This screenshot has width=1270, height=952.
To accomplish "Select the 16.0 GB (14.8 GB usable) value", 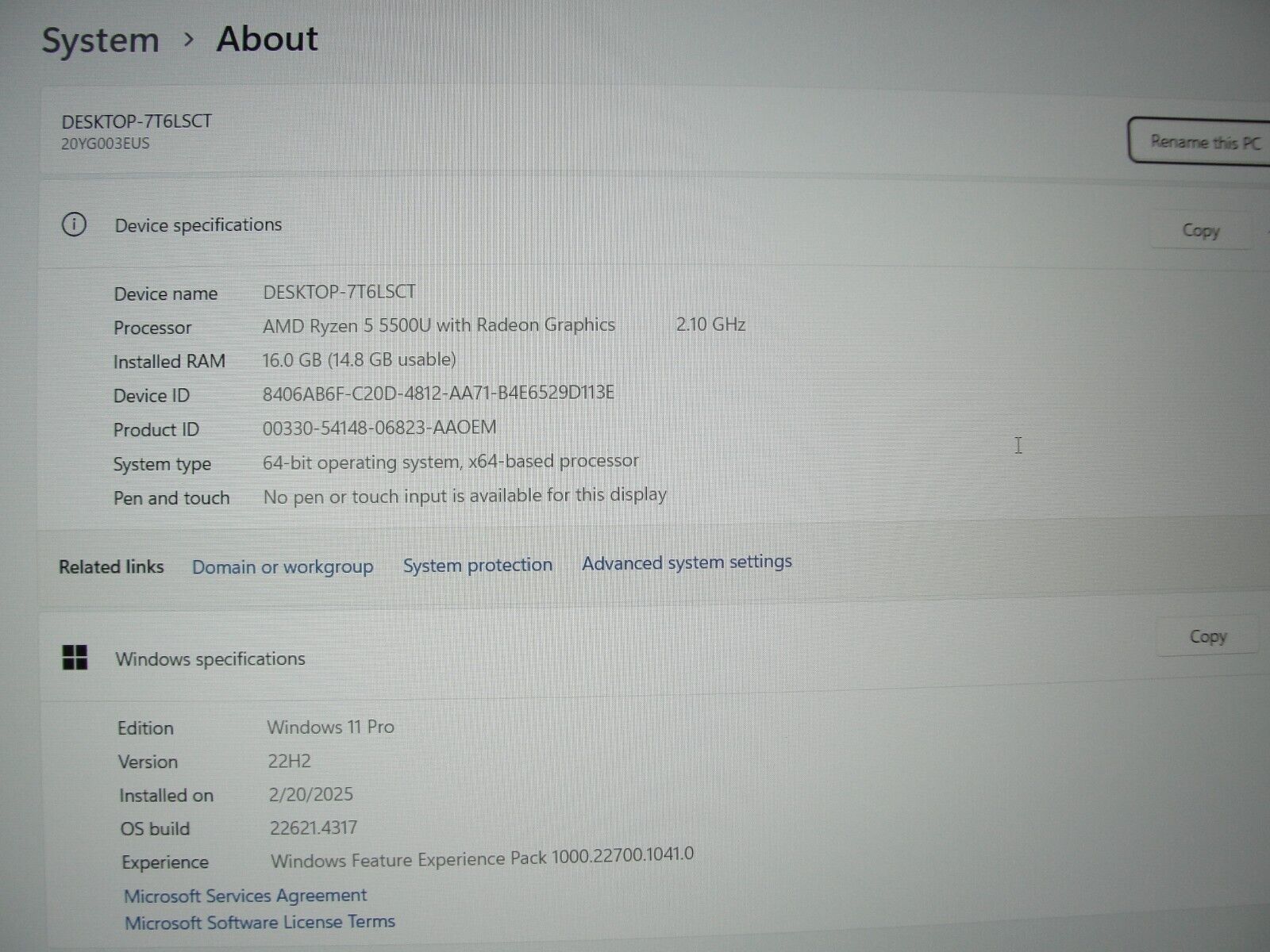I will pyautogui.click(x=359, y=359).
